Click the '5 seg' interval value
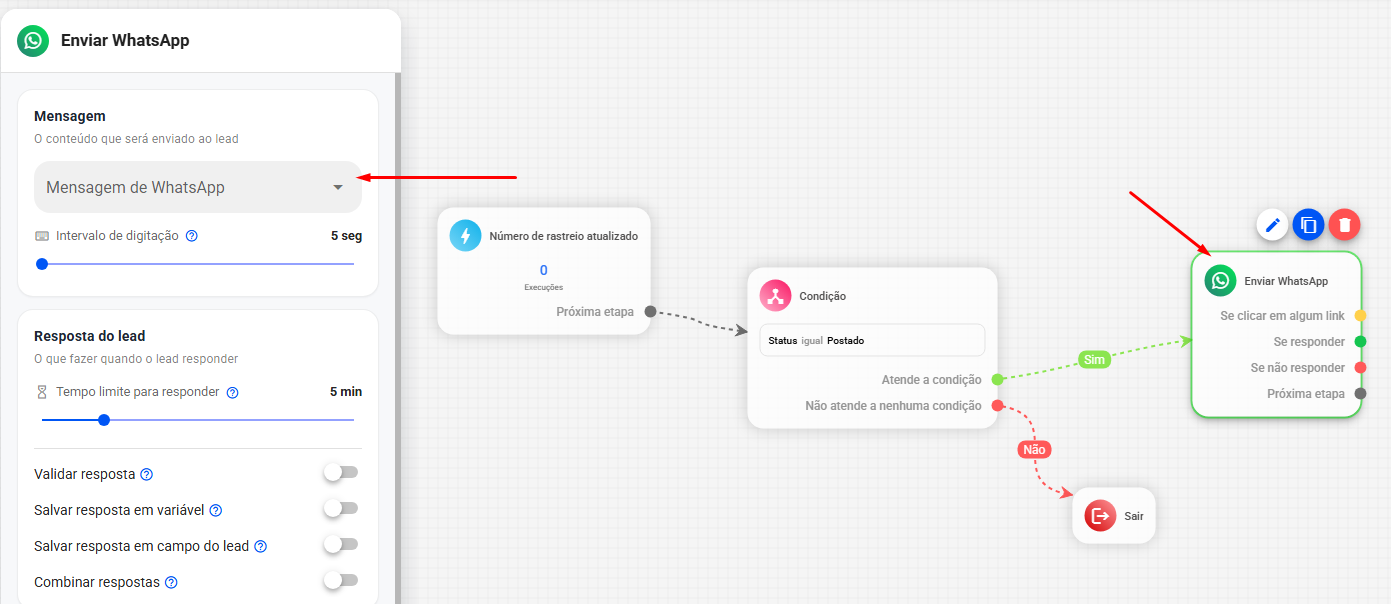 point(346,236)
